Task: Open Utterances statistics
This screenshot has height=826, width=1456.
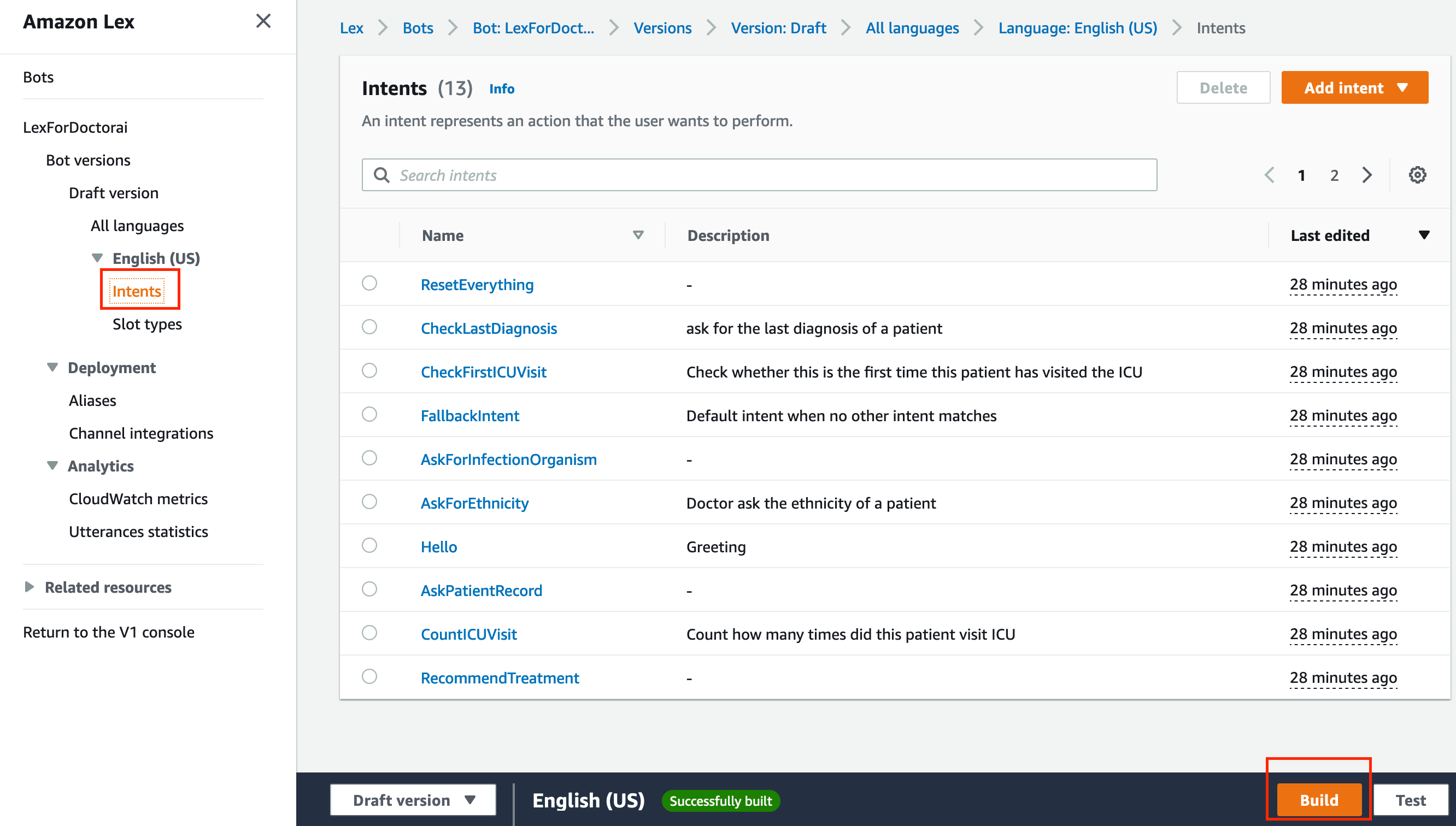Action: coord(138,532)
